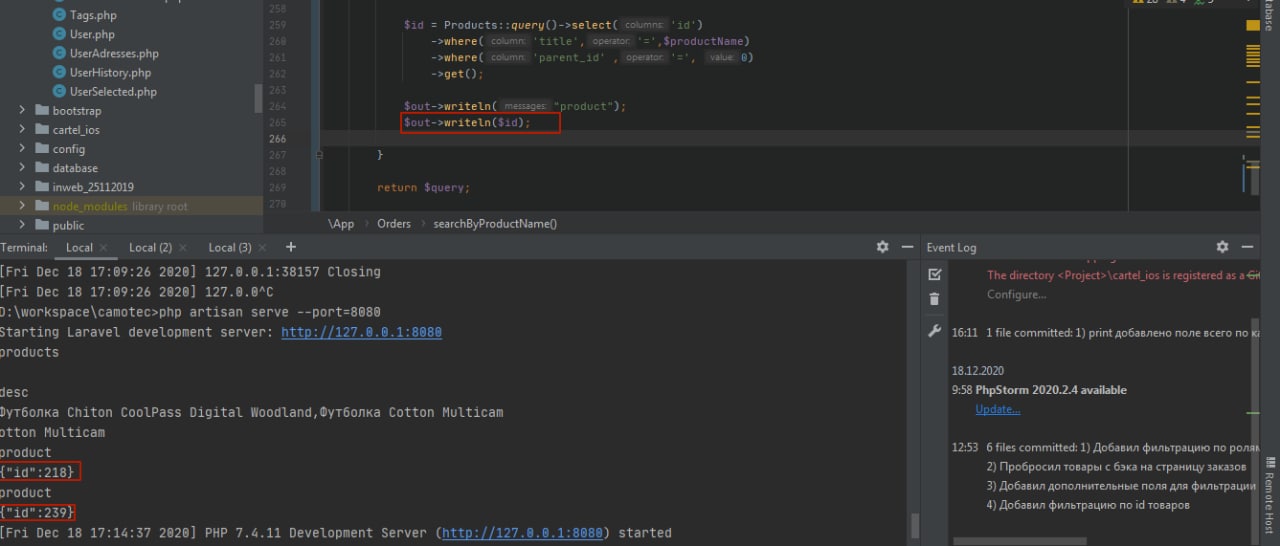Click the wrench settings icon in Event Log
The width and height of the screenshot is (1280, 546).
pyautogui.click(x=934, y=331)
